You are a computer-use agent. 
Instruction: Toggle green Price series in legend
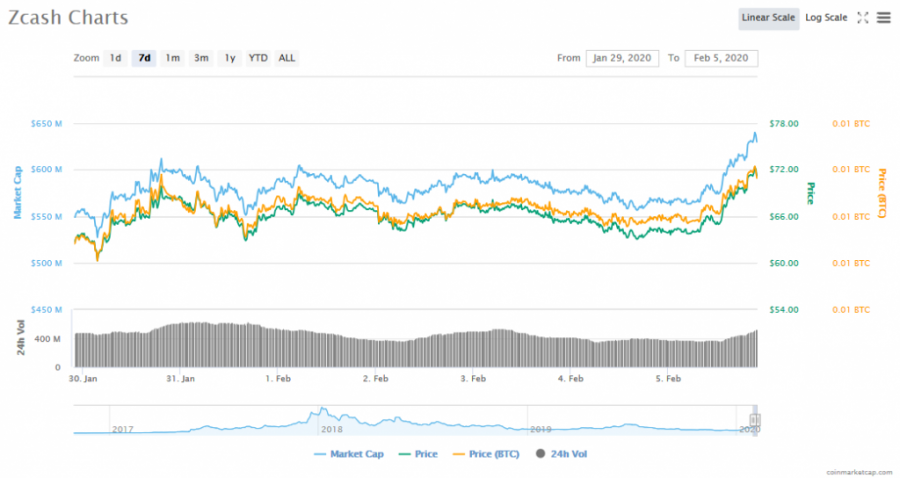pos(418,454)
